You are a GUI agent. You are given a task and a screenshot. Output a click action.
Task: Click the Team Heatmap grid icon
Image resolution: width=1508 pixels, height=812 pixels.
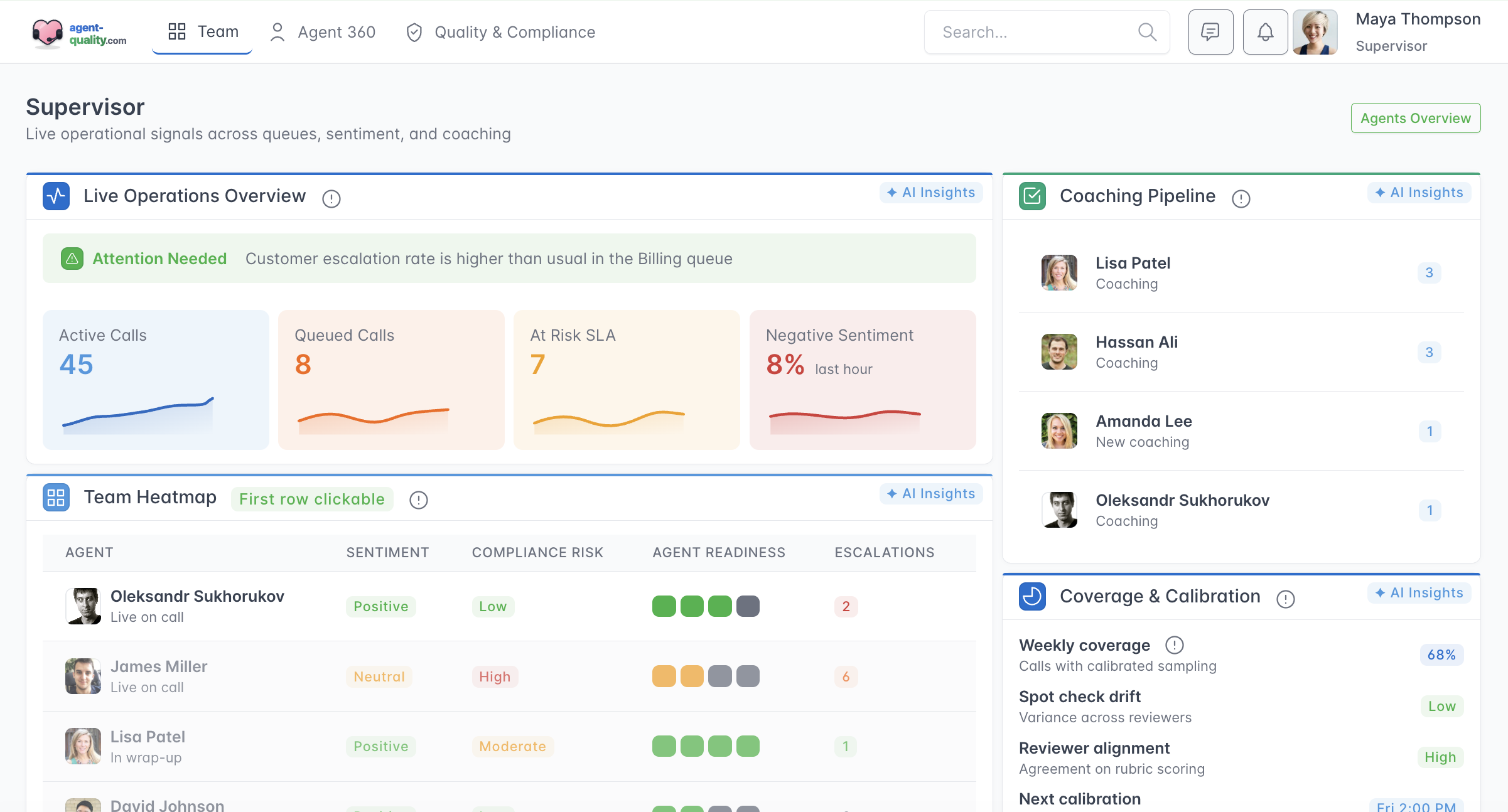tap(56, 498)
